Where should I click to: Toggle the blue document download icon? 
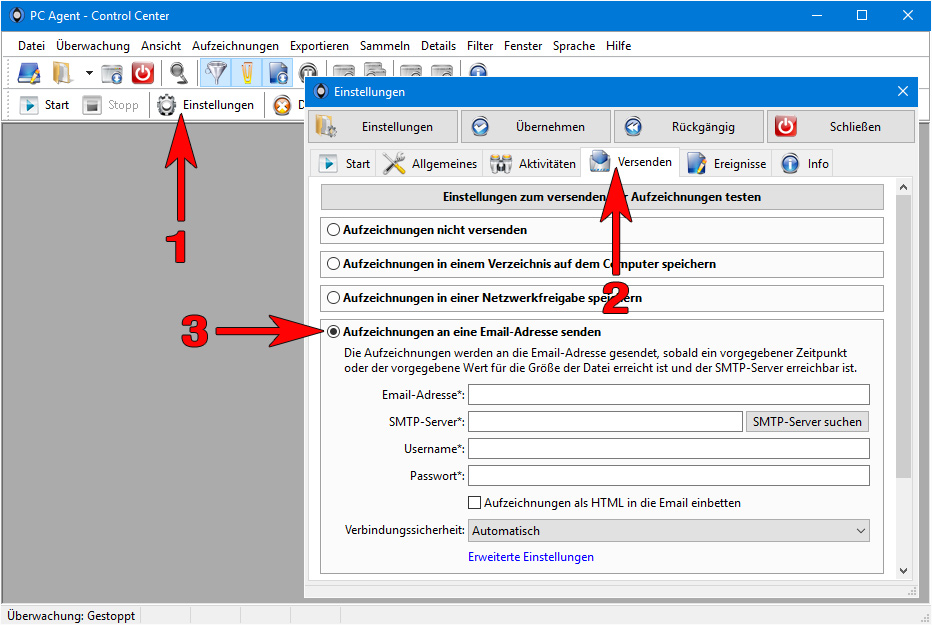click(277, 73)
